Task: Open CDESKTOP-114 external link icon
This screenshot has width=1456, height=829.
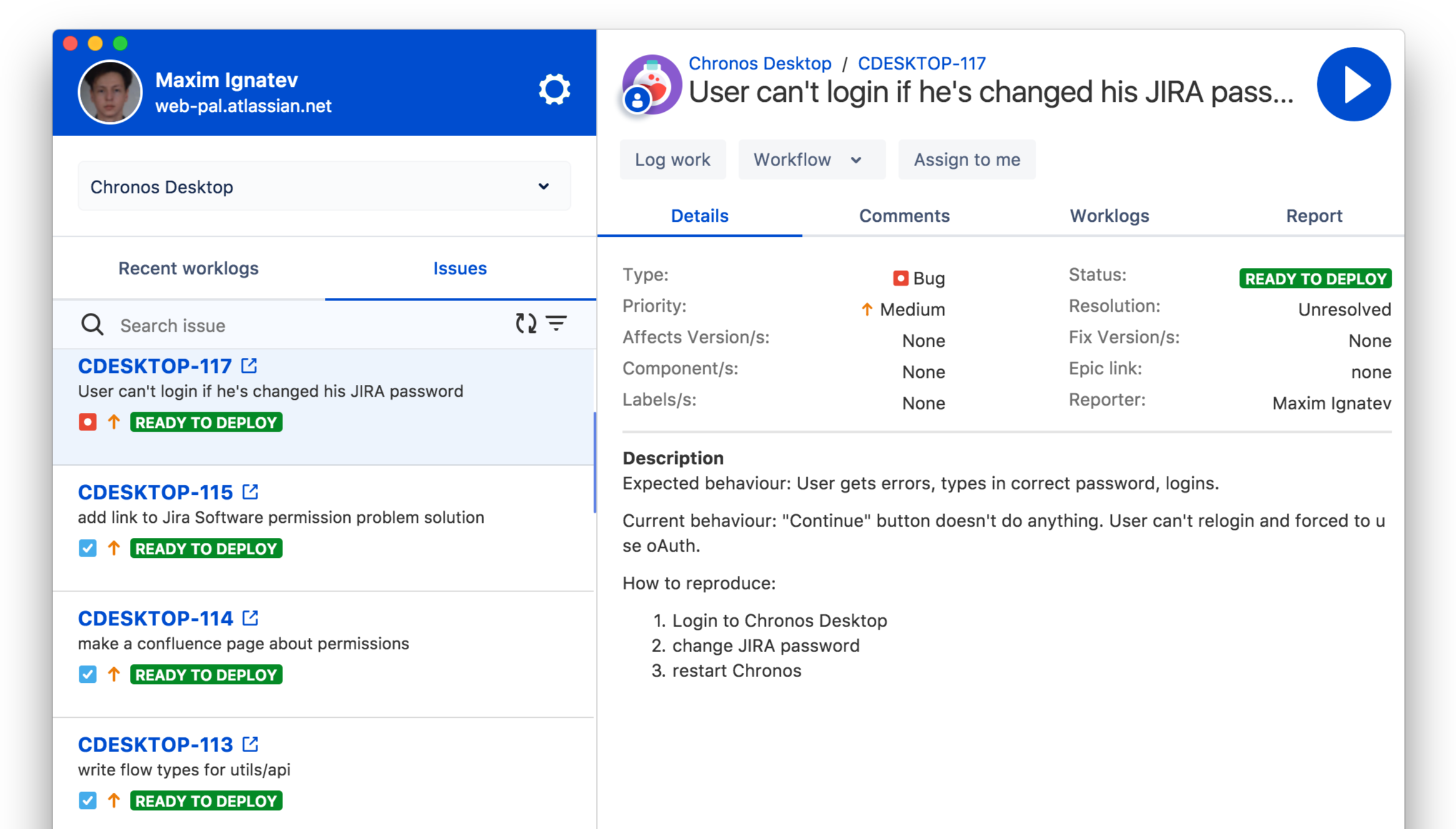Action: click(250, 618)
